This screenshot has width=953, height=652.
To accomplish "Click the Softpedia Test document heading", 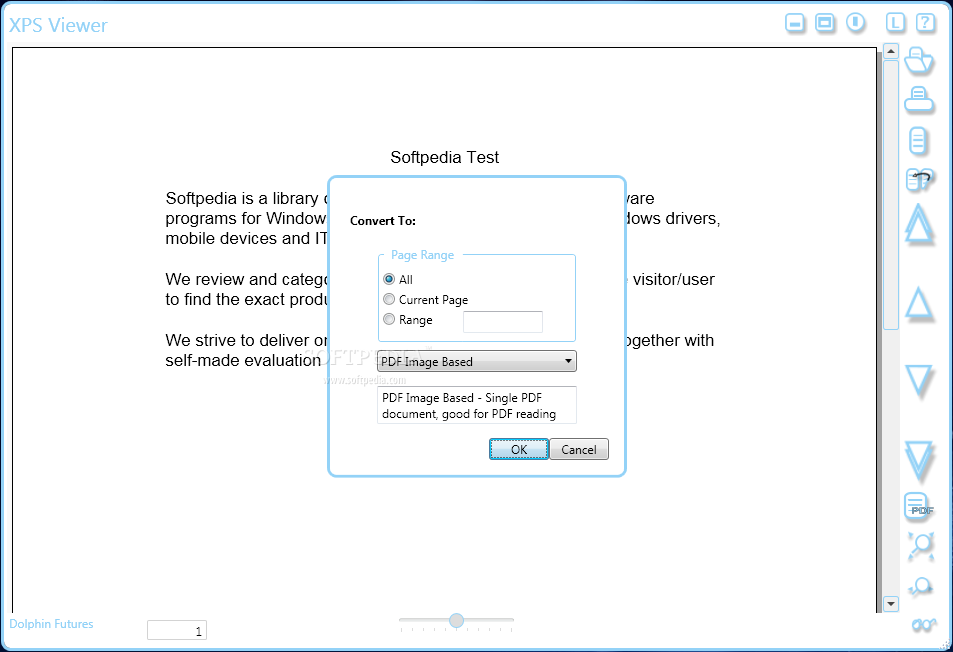I will point(444,157).
